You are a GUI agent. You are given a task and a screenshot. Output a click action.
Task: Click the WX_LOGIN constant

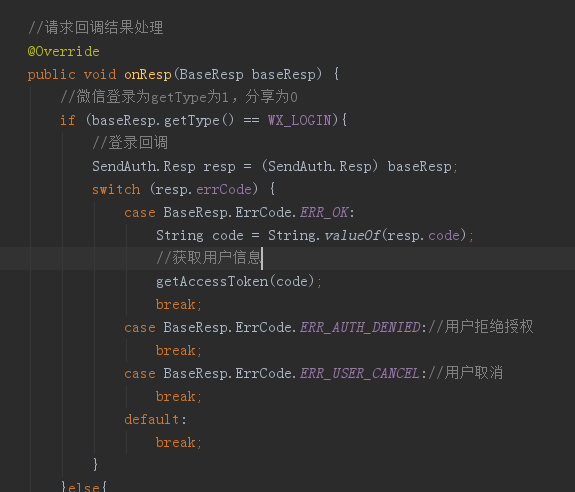tap(300, 120)
